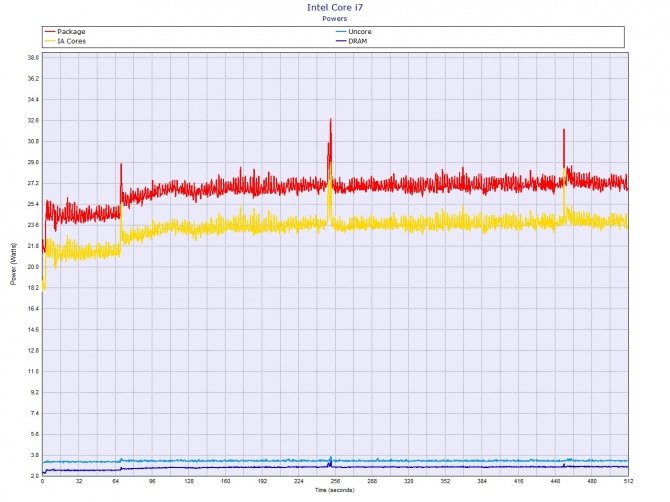This screenshot has width=670, height=502.
Task: Click the 2.0 y-axis value
Action: coord(35,476)
